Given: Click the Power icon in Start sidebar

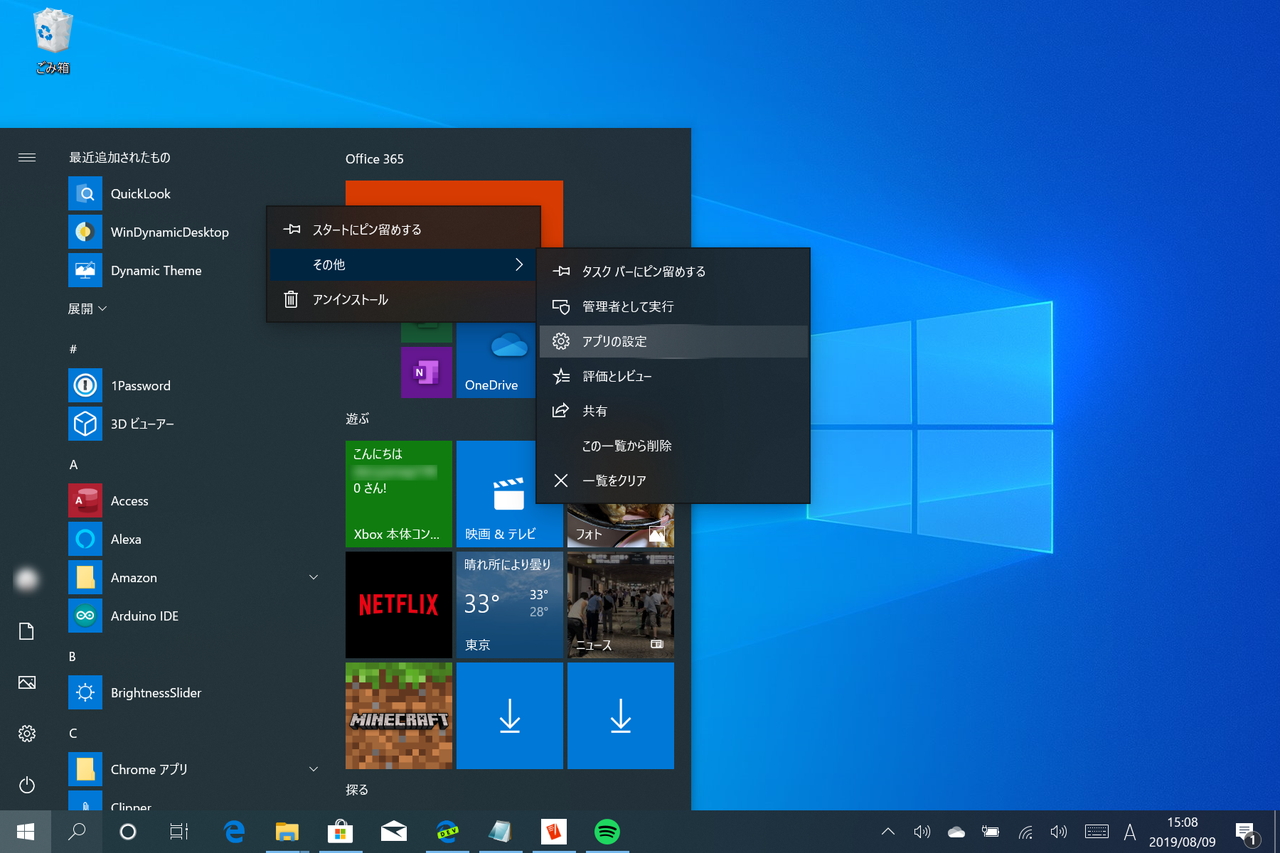Looking at the screenshot, I should (x=27, y=785).
